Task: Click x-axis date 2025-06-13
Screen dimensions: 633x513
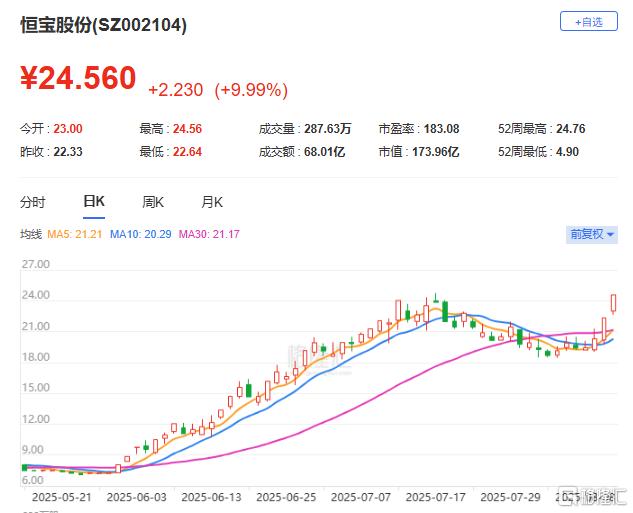Action: point(212,497)
